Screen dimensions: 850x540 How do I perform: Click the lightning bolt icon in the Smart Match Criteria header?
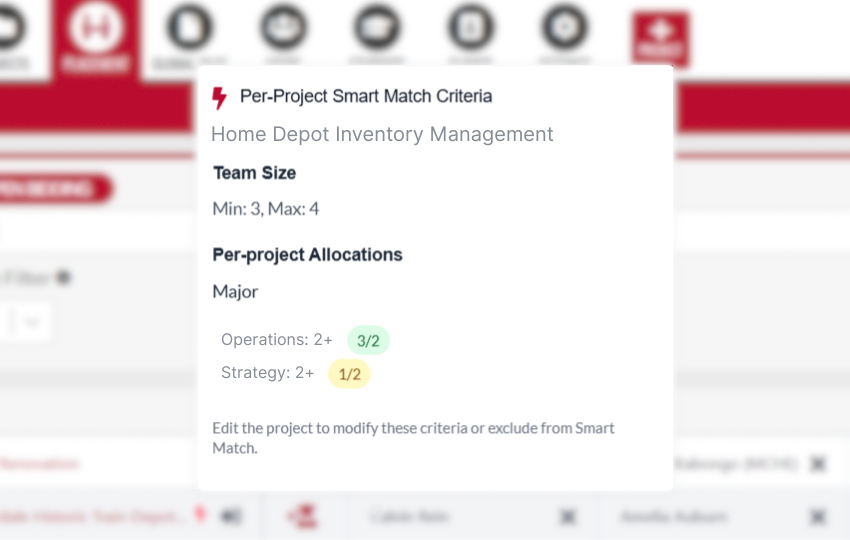(220, 97)
